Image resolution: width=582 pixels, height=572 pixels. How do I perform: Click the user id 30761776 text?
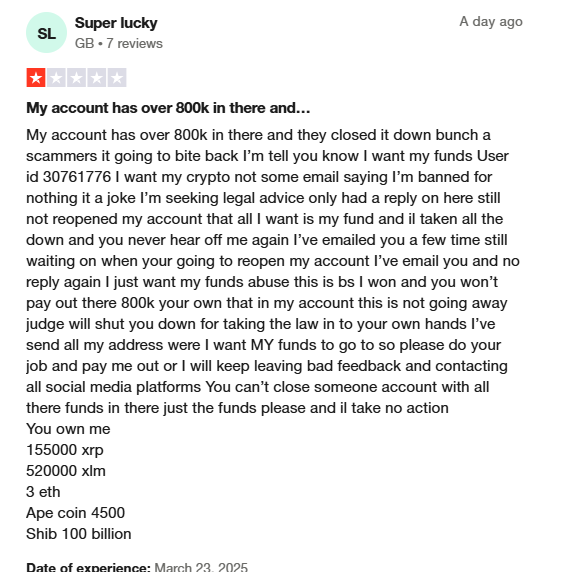coord(69,177)
